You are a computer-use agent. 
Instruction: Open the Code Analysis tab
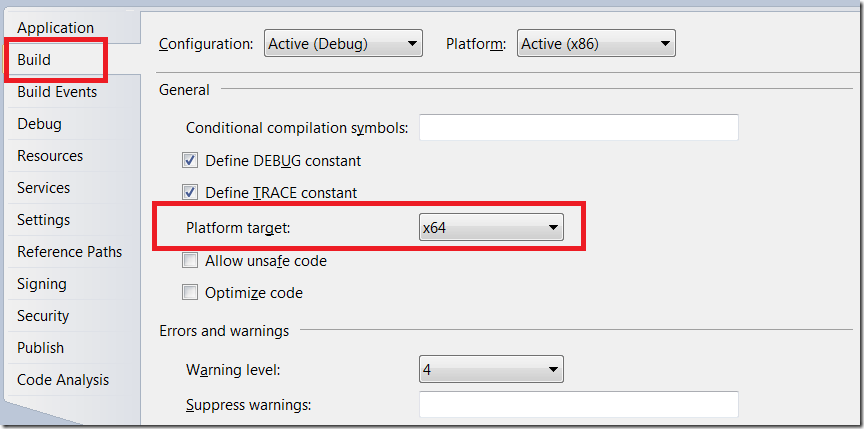63,379
